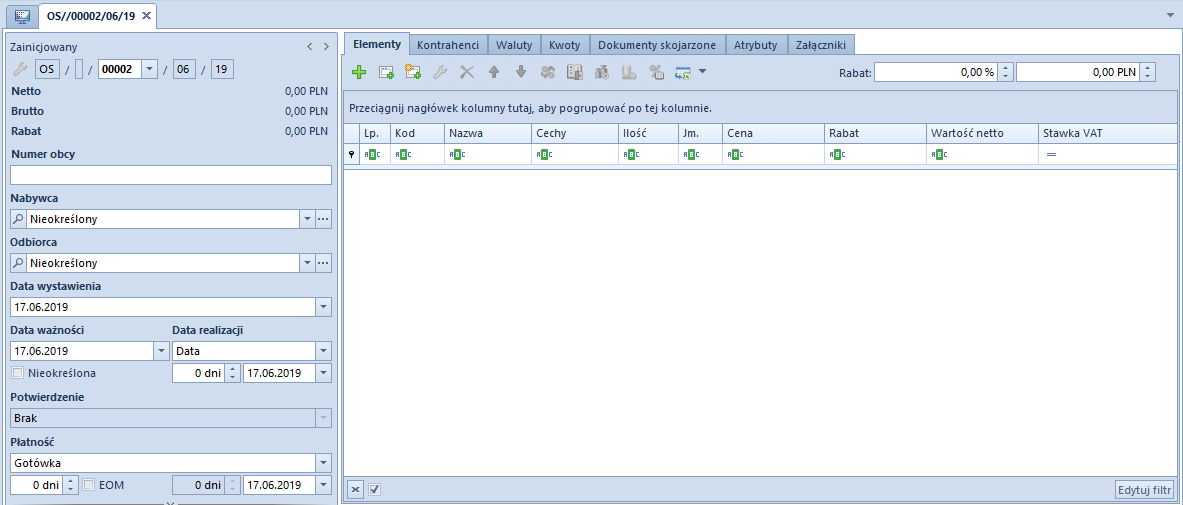Click the Stawka VAT filter equals cell
The width and height of the screenshot is (1183, 505).
pos(1107,154)
